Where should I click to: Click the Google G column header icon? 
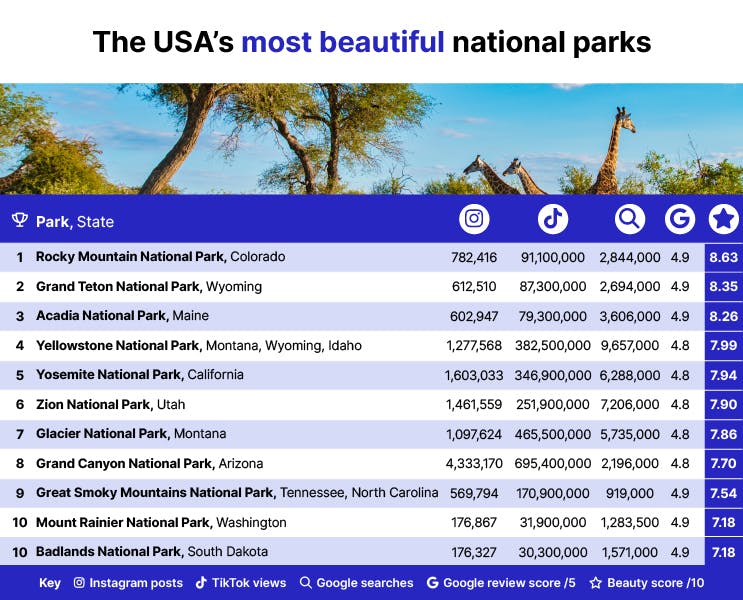[680, 219]
